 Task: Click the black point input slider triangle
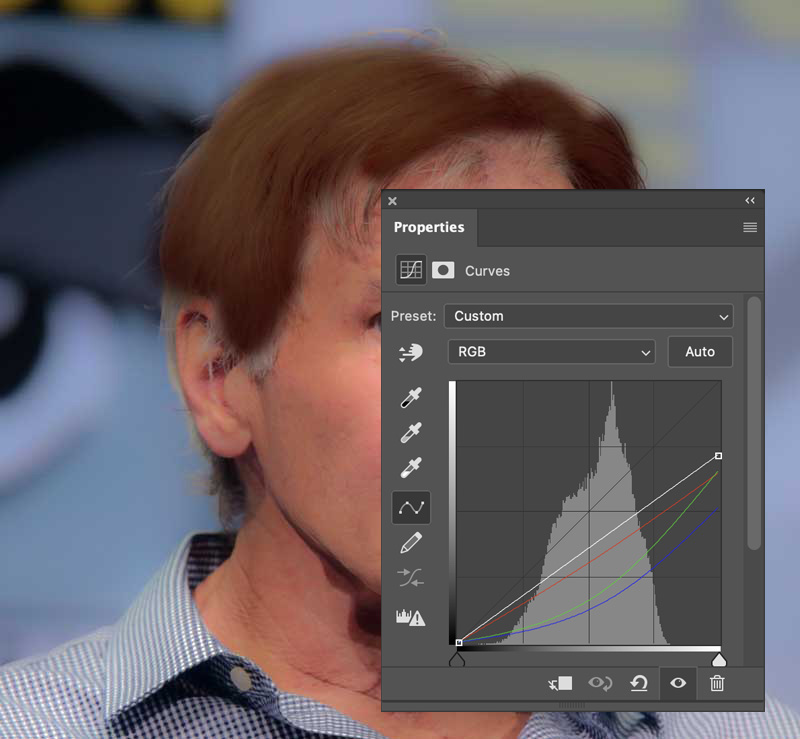(x=457, y=660)
